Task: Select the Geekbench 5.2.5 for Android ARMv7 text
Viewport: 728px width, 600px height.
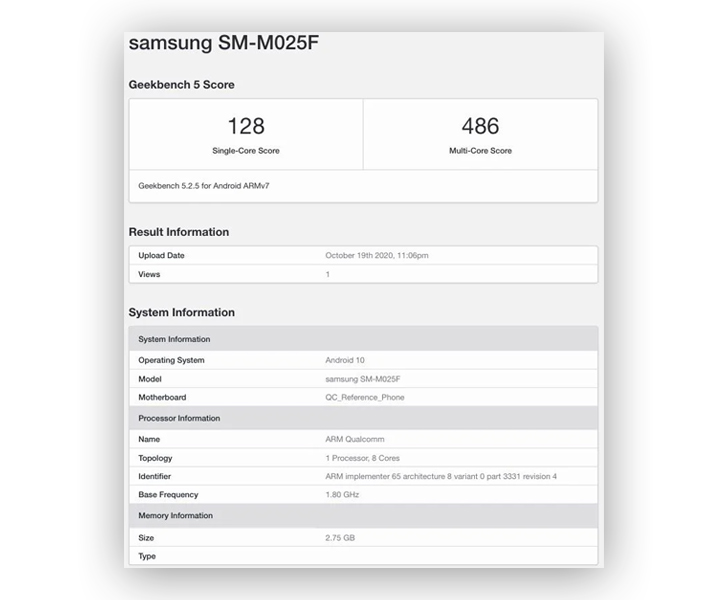Action: pos(204,186)
